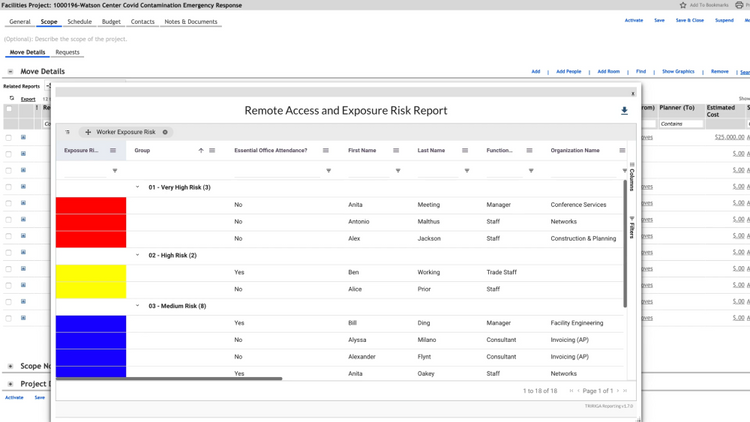750x422 pixels.
Task: Click yellow swatch for Ben Working
Action: pyautogui.click(x=91, y=273)
